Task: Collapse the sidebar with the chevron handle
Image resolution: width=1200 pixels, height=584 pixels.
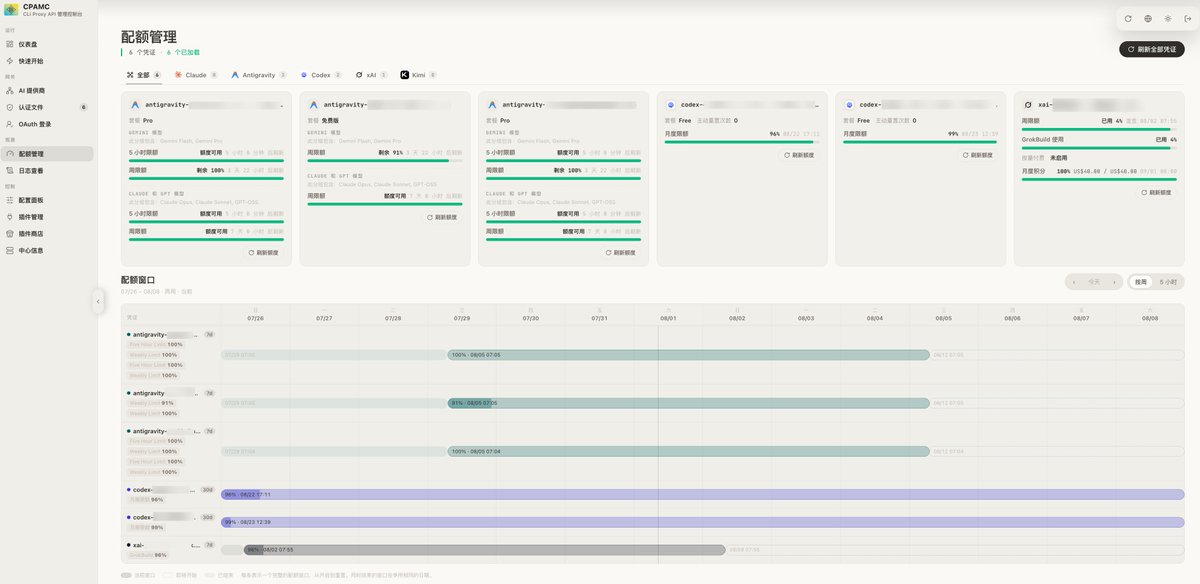Action: pos(98,300)
